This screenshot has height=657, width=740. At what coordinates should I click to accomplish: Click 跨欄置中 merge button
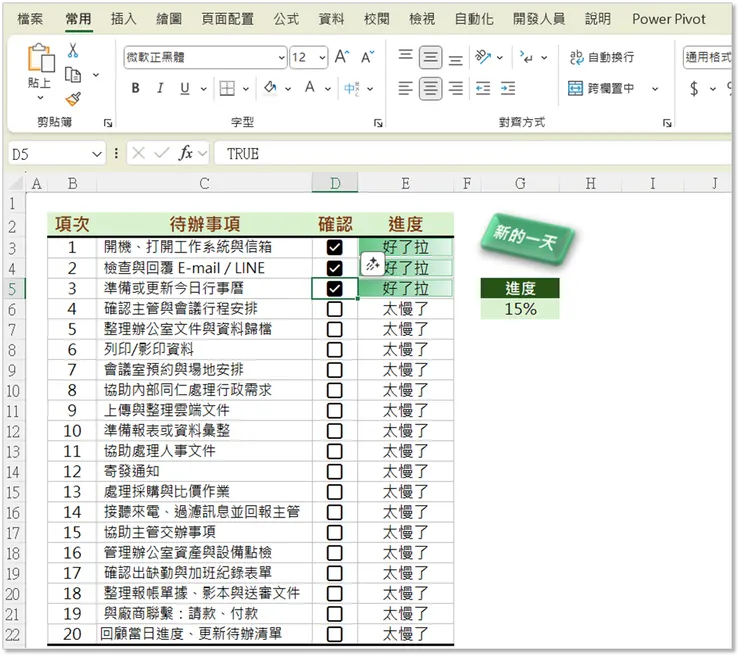(602, 88)
